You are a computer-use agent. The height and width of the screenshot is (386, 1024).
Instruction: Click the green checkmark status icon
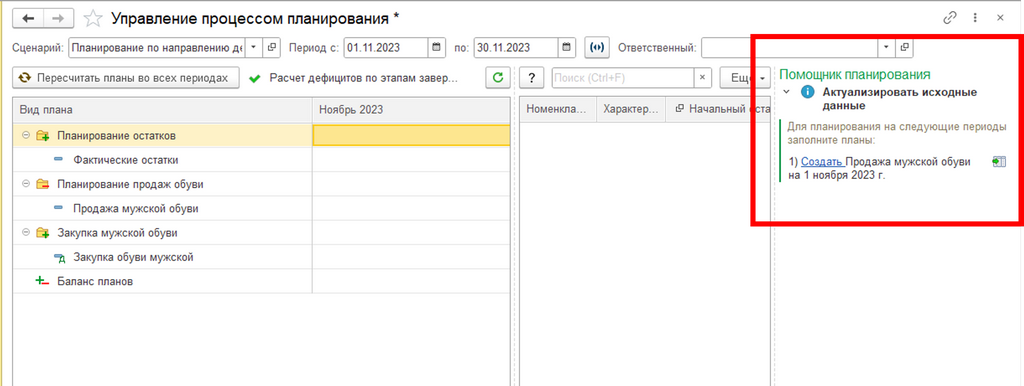255,78
